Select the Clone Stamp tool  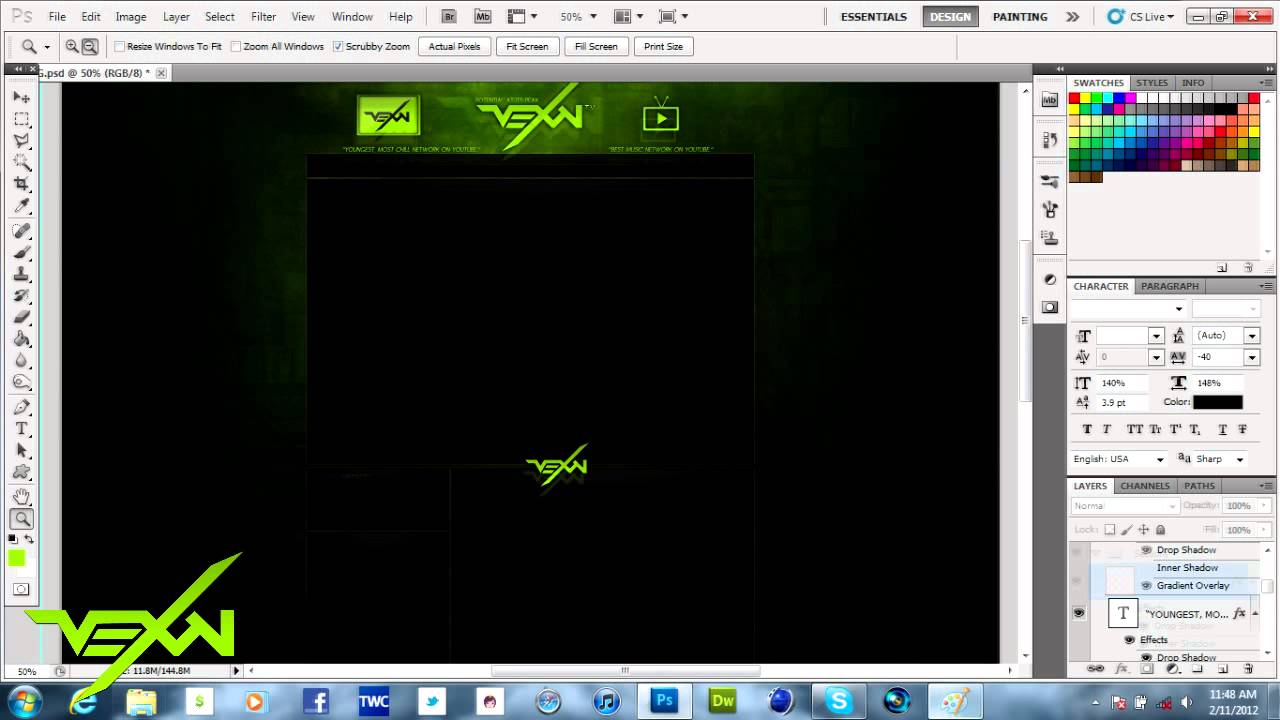21,275
